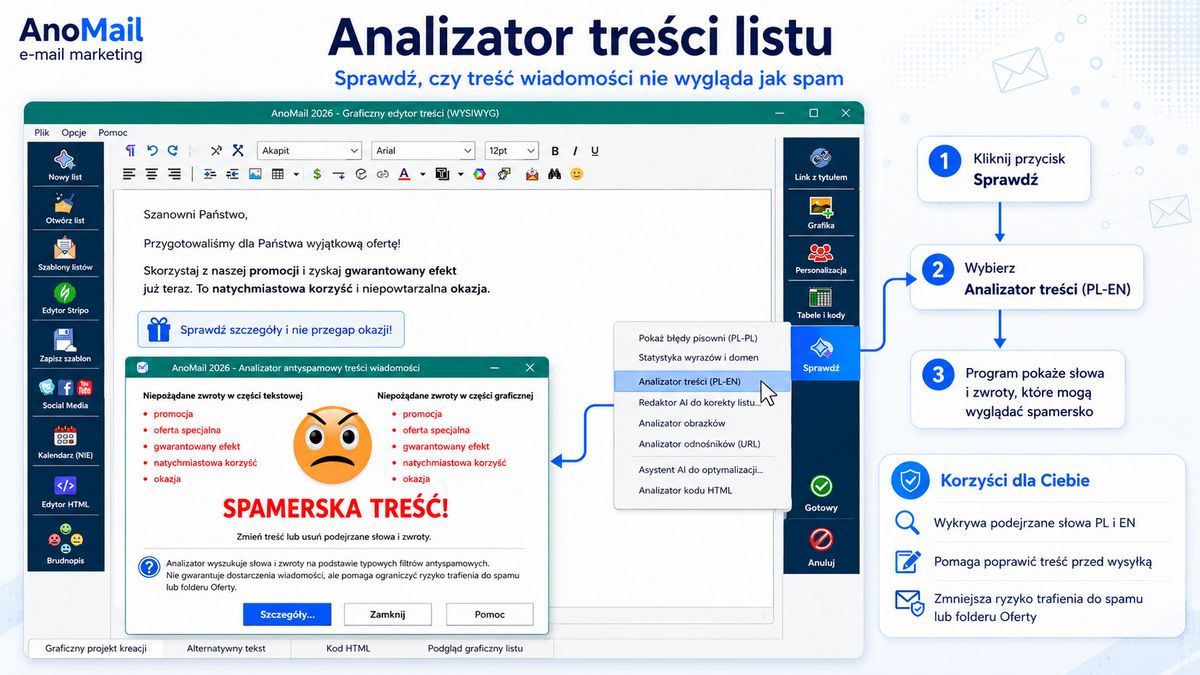Select Pokaż błędy pisowni (PL-PL)

coord(696,338)
